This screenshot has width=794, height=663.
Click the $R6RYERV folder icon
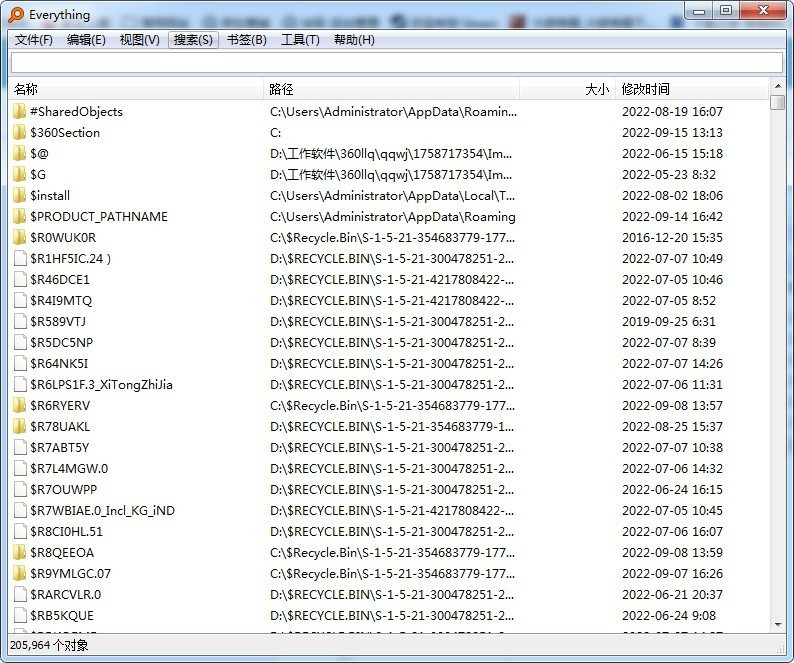(x=19, y=406)
